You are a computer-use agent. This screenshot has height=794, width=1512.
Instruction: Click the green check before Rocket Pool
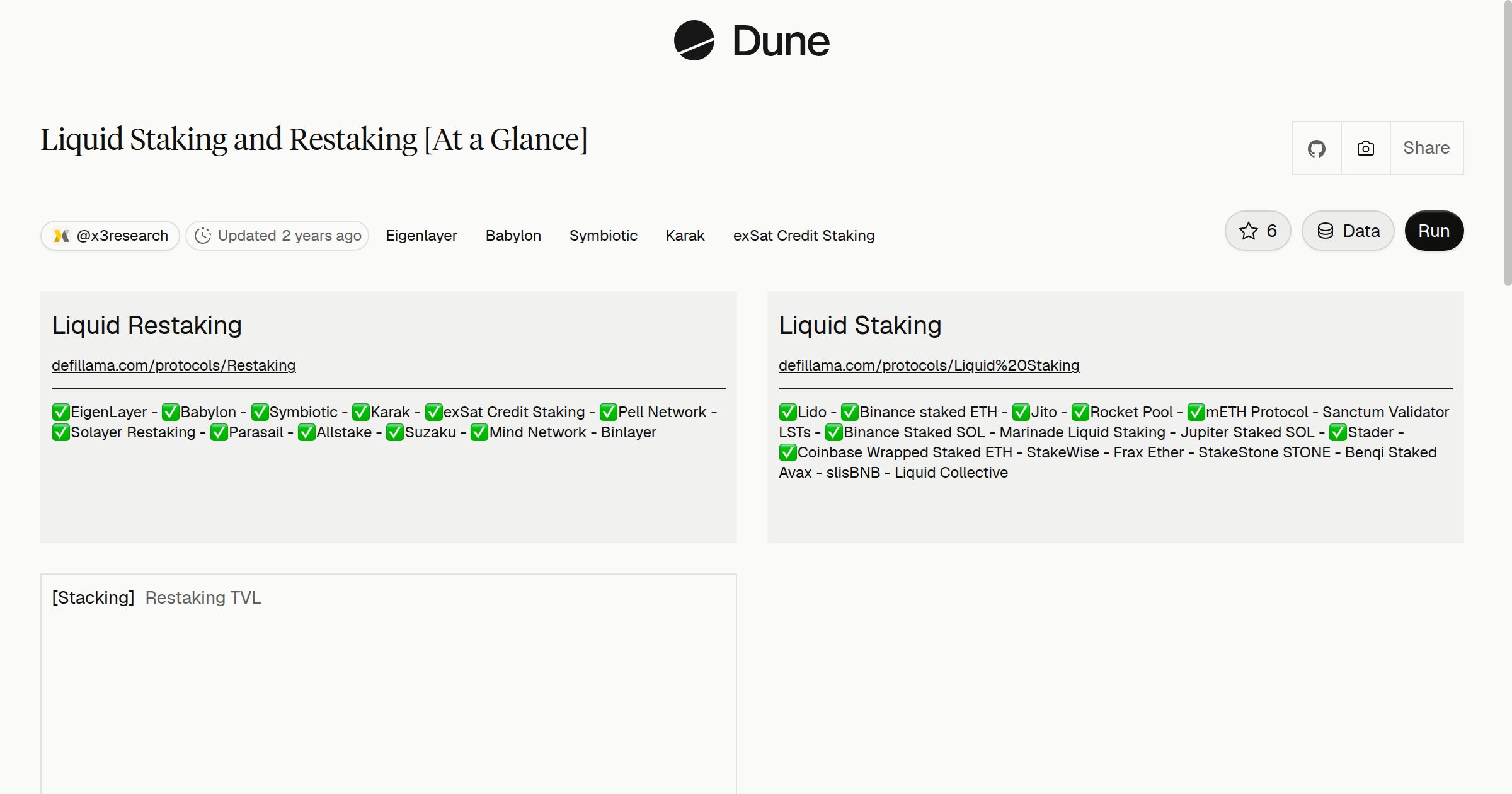pos(1080,413)
